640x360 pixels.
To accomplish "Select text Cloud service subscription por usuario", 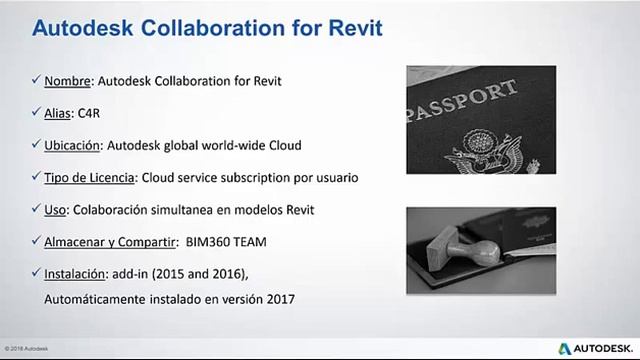I will [x=250, y=178].
